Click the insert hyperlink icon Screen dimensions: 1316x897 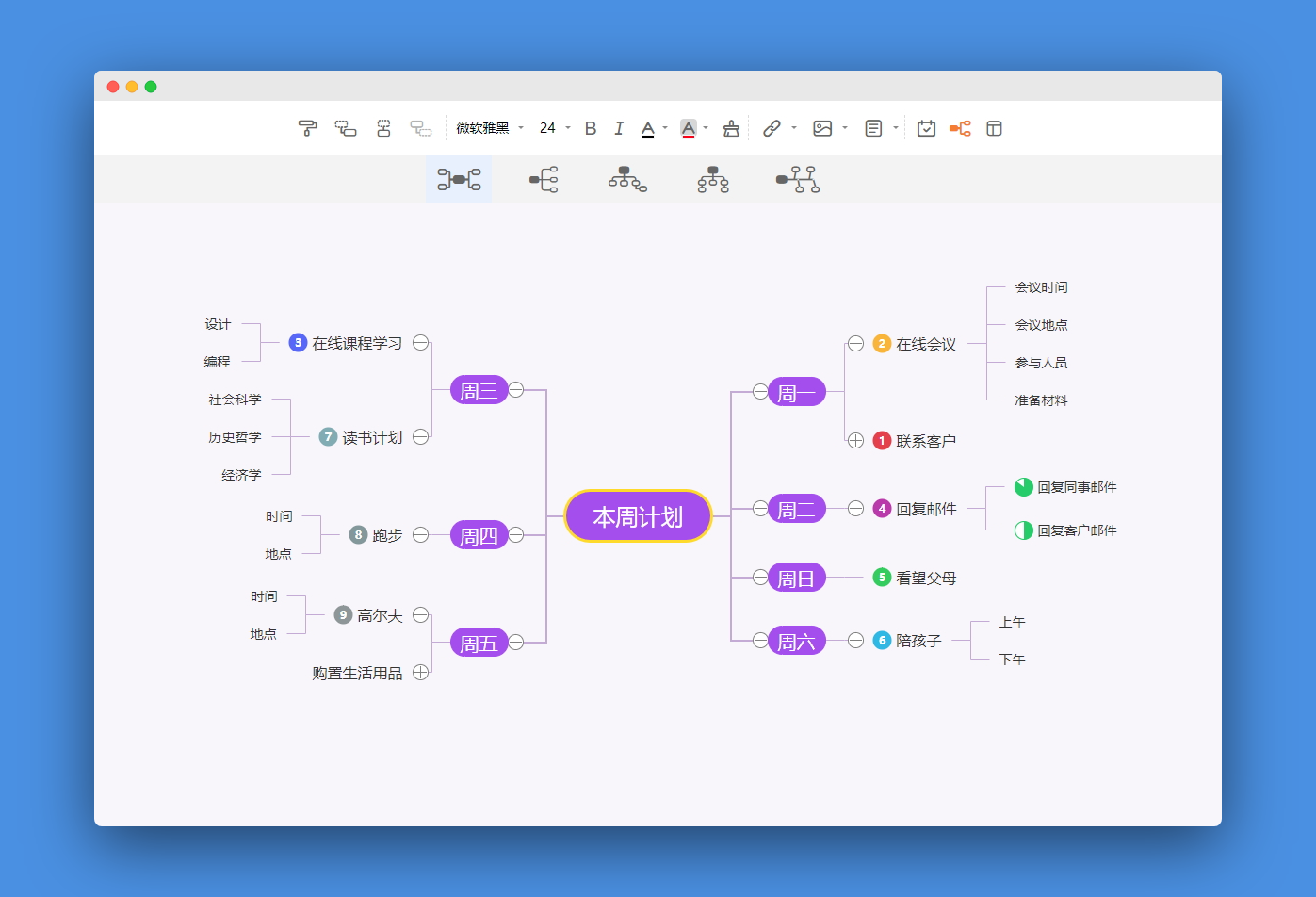[x=772, y=128]
